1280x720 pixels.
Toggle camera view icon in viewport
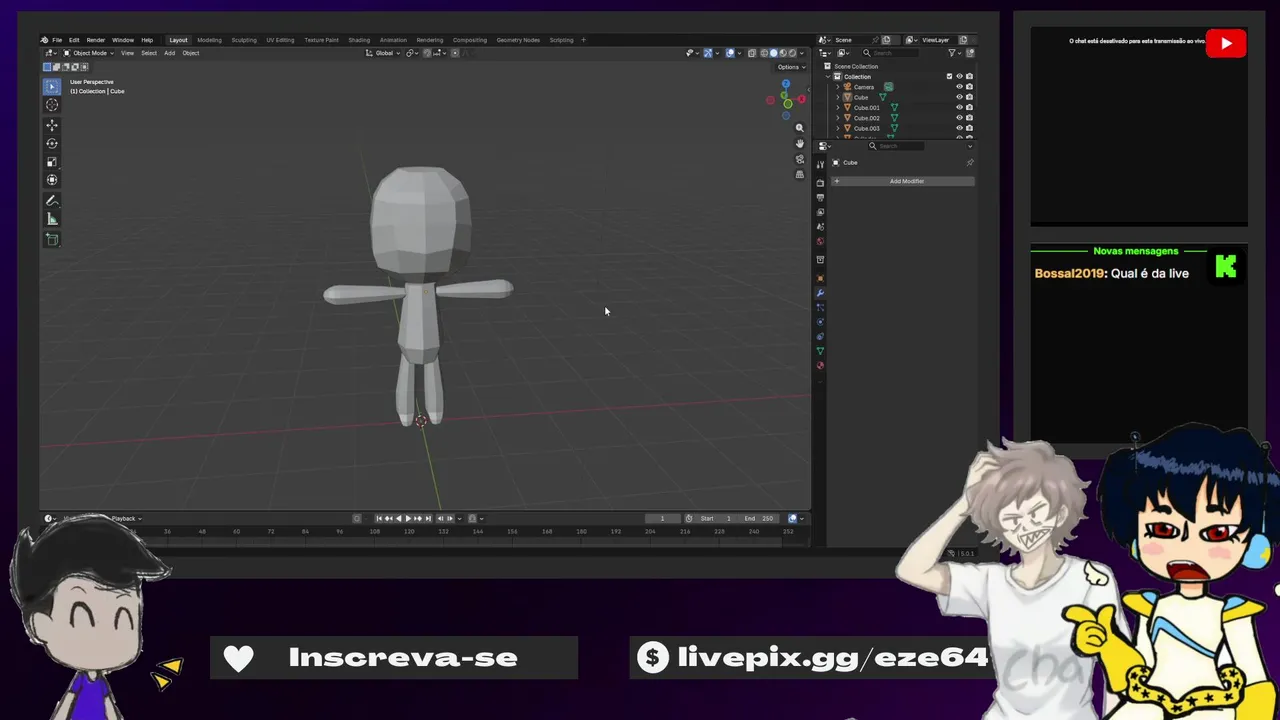pyautogui.click(x=799, y=159)
